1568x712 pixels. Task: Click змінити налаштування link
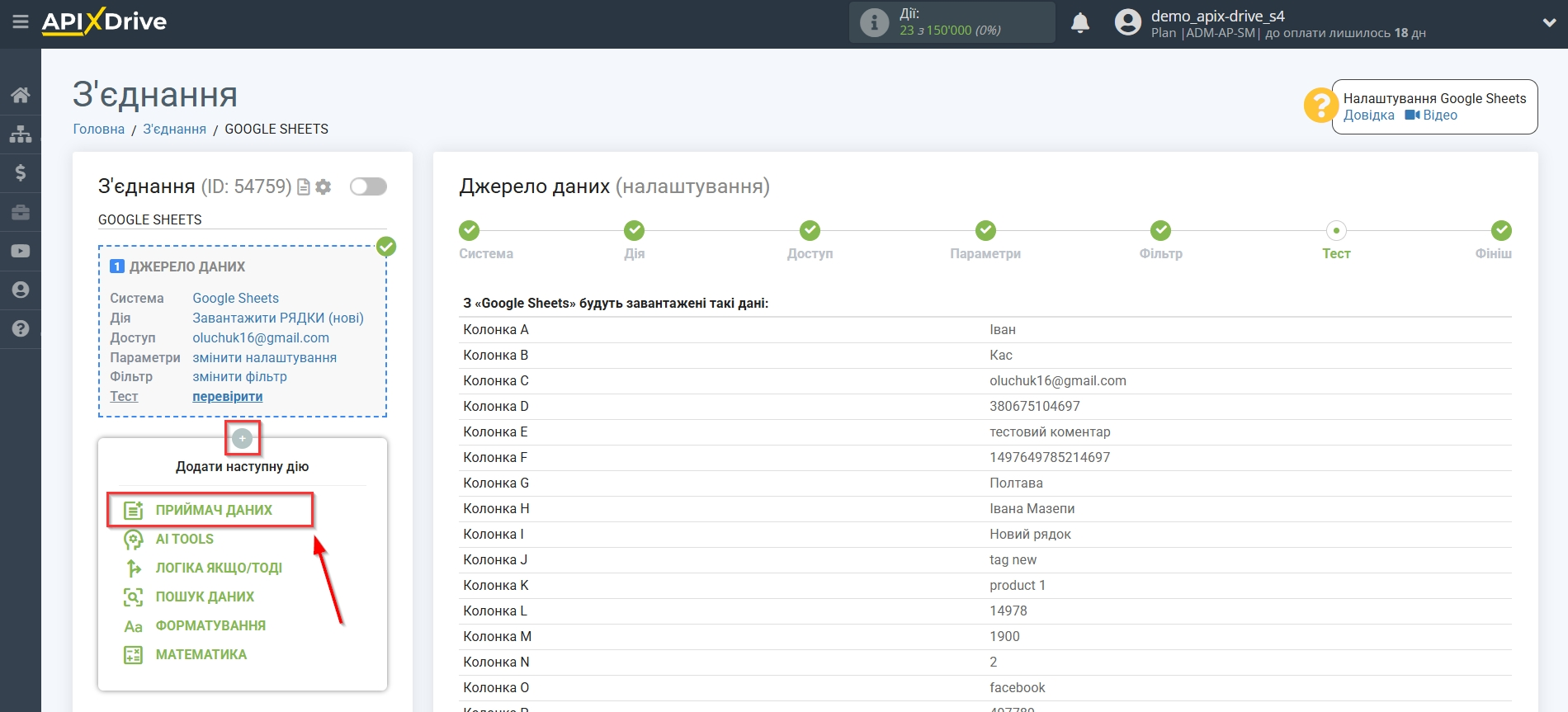pos(264,357)
